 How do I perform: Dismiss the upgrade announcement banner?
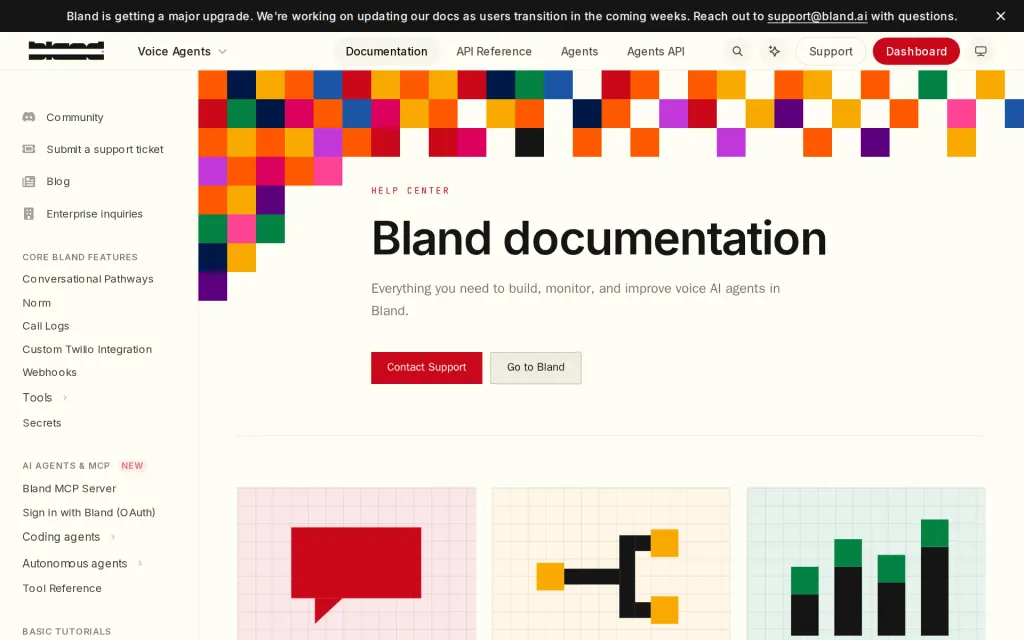[x=1000, y=16]
